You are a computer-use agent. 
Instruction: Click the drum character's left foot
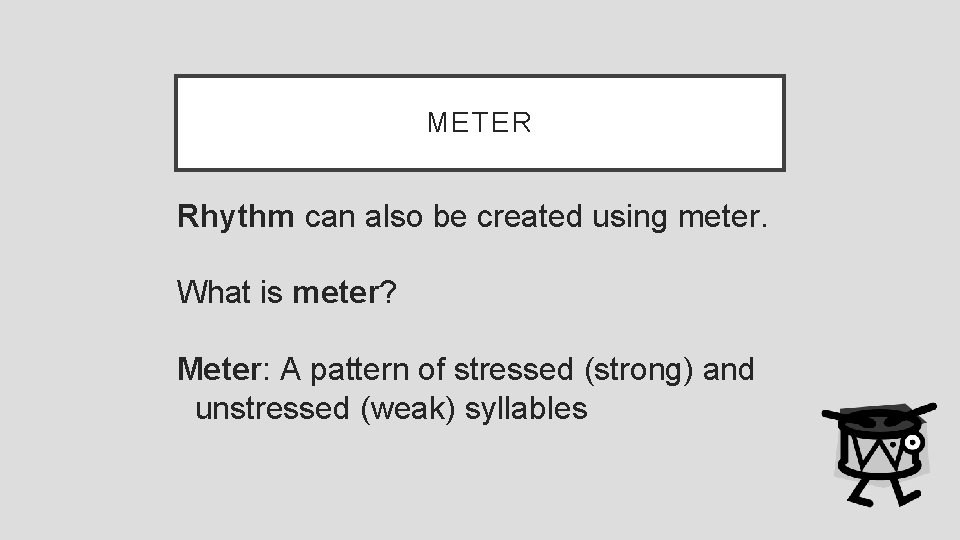click(x=860, y=494)
